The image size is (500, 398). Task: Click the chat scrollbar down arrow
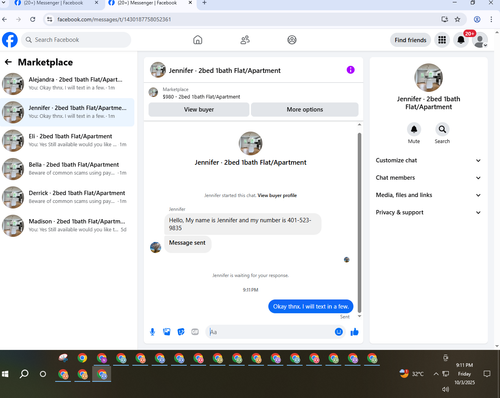pyautogui.click(x=359, y=316)
